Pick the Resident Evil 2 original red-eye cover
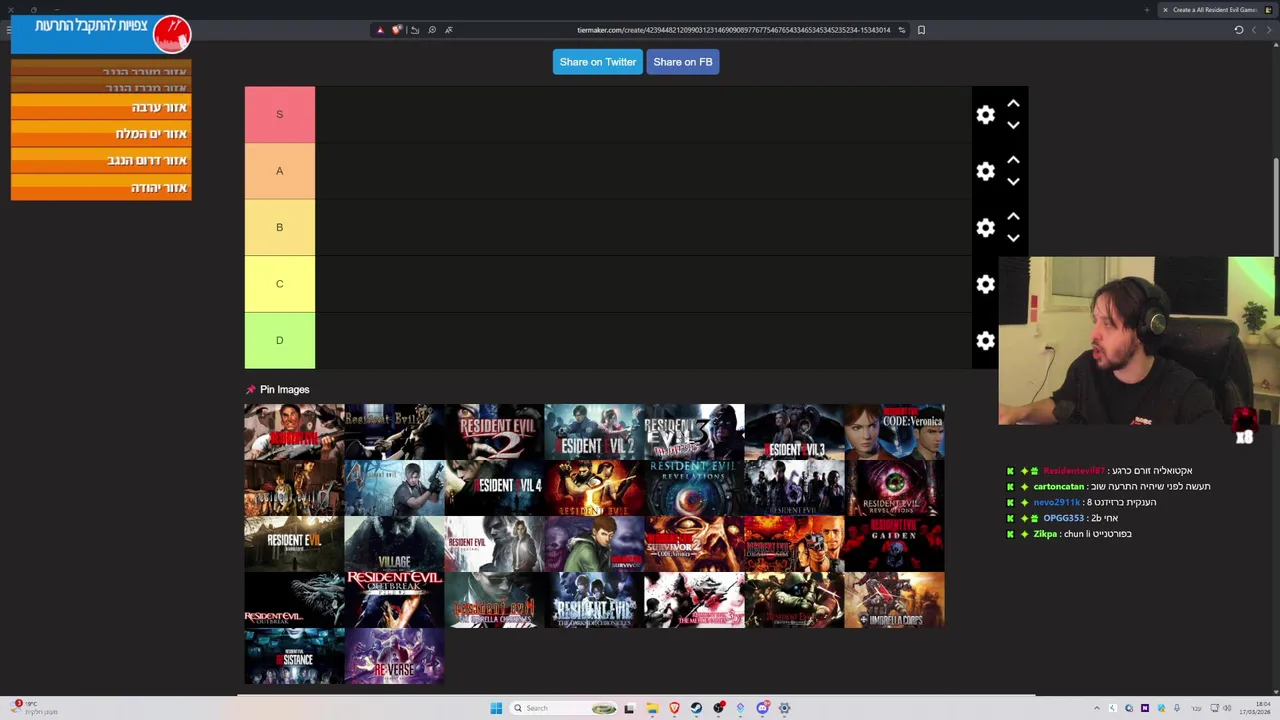The width and height of the screenshot is (1280, 720). (x=494, y=432)
